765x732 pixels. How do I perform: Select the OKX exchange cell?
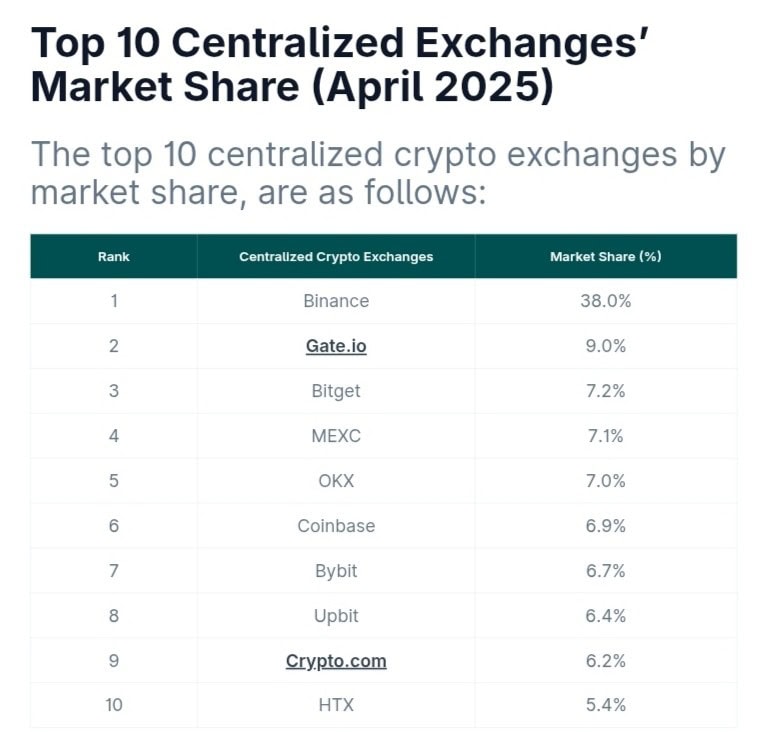336,481
